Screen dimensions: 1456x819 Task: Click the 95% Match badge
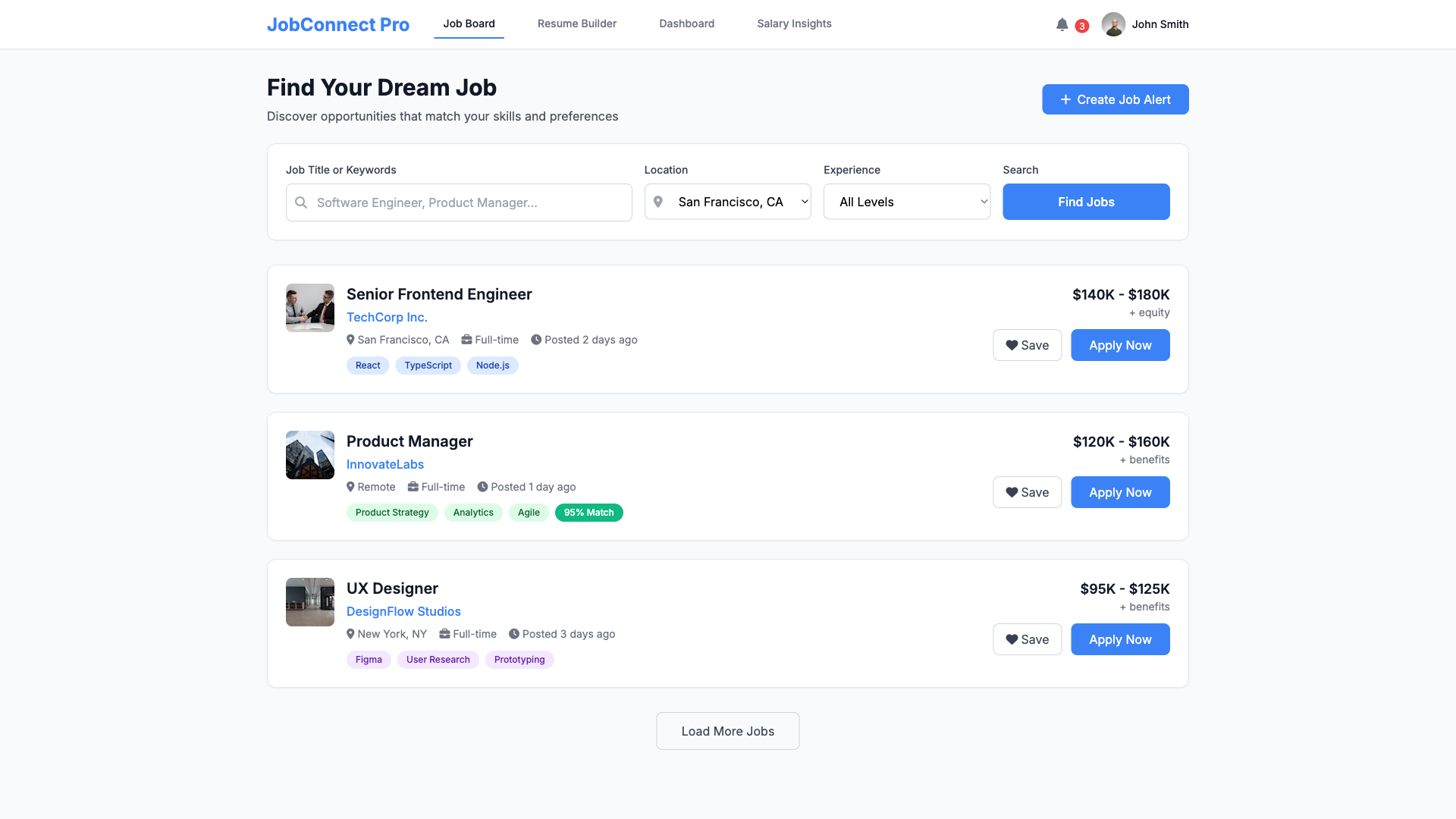588,513
